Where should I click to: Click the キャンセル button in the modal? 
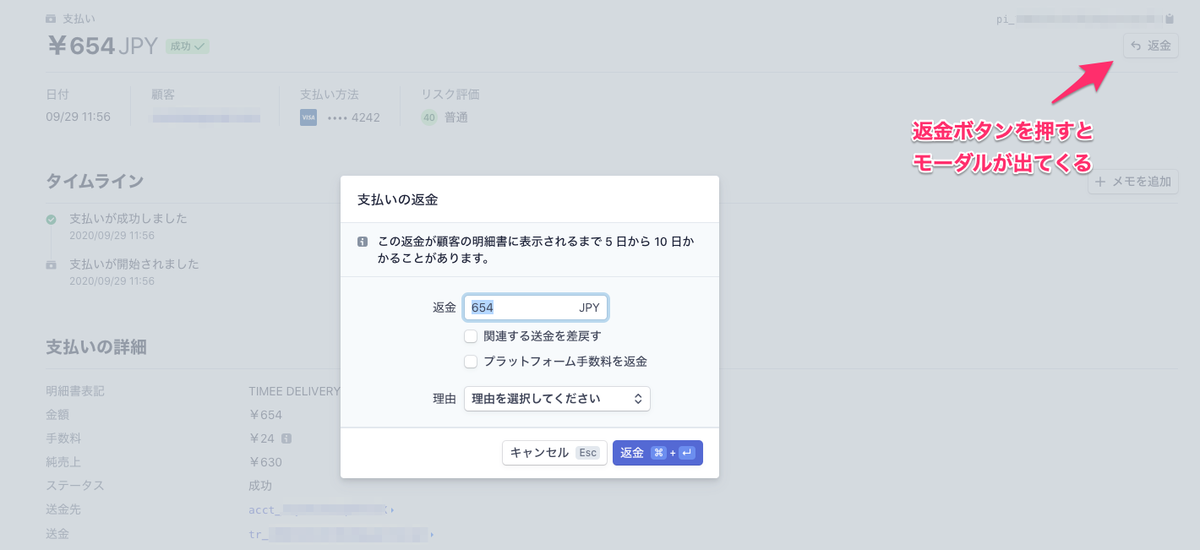pyautogui.click(x=554, y=453)
